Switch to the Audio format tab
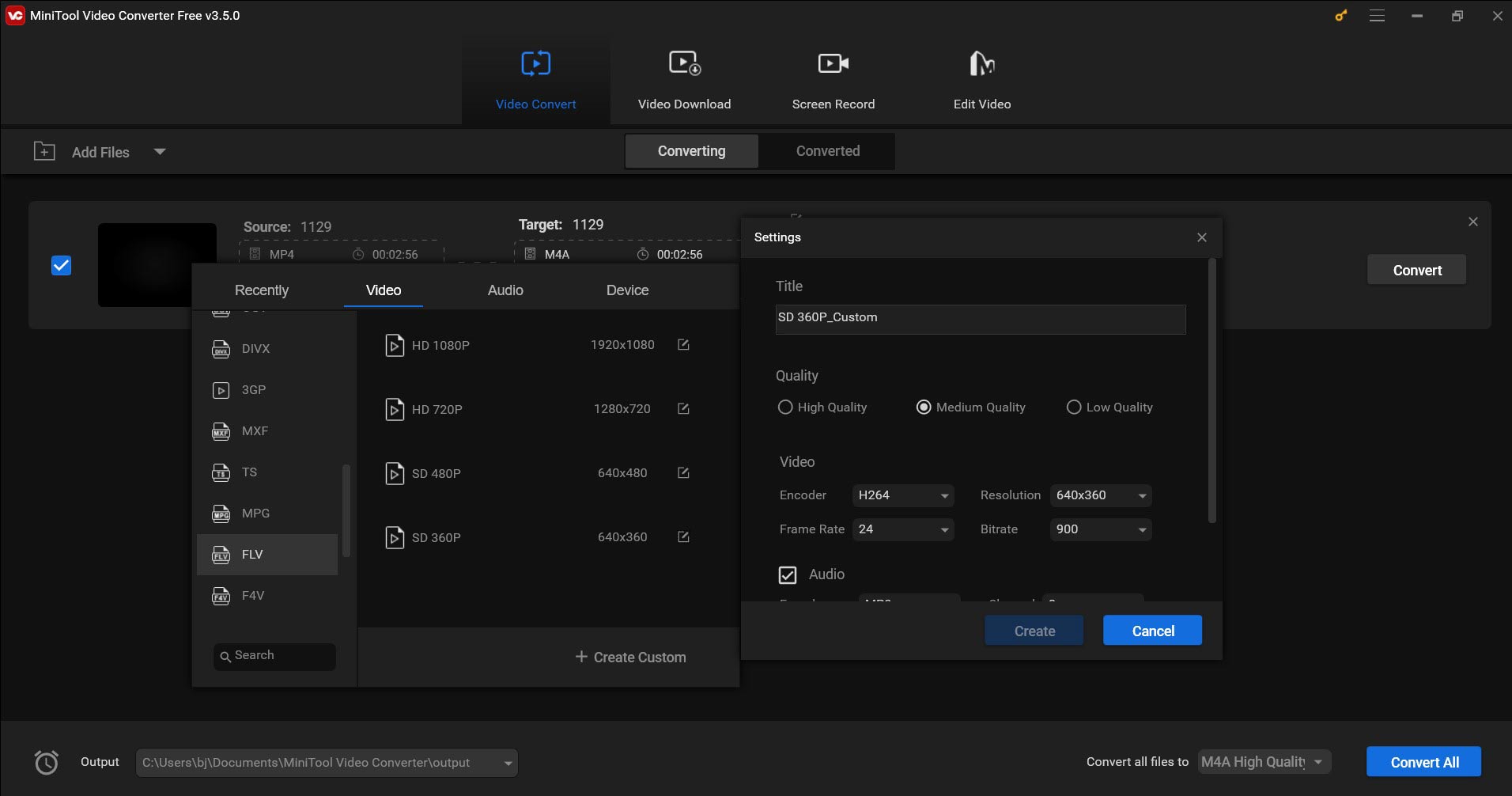 pos(505,290)
